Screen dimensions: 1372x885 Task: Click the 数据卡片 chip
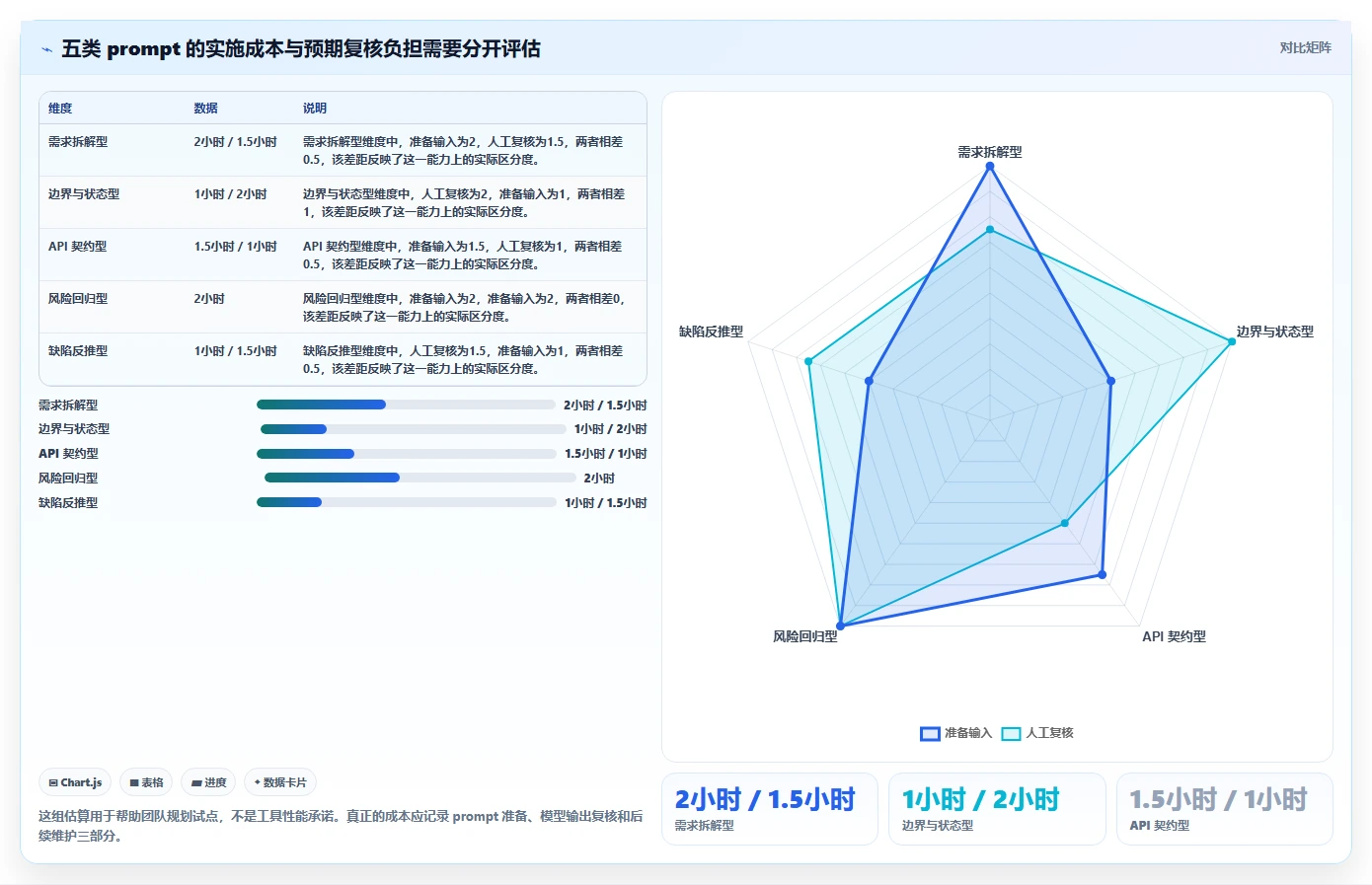point(280,782)
